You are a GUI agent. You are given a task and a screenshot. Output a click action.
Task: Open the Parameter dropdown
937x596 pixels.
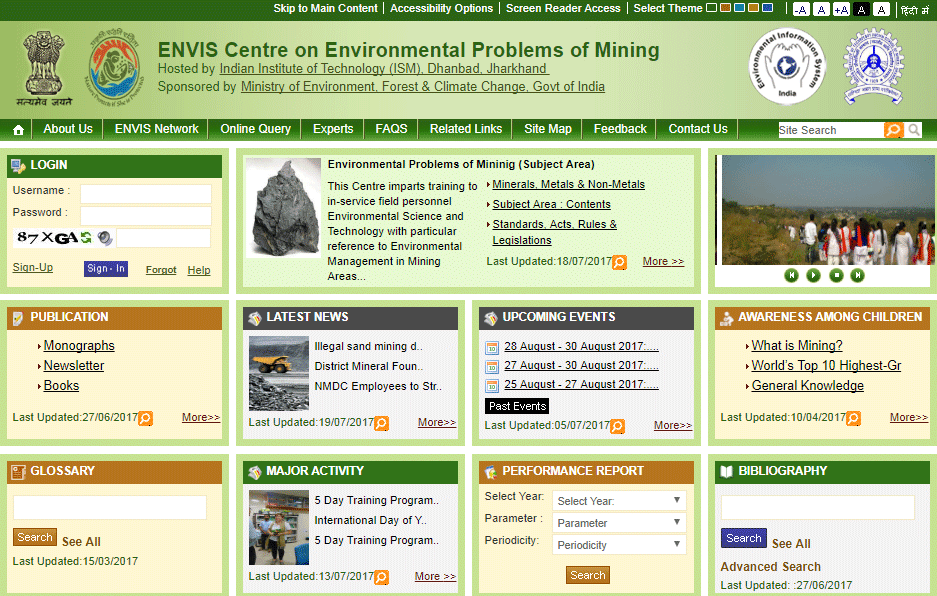point(619,523)
